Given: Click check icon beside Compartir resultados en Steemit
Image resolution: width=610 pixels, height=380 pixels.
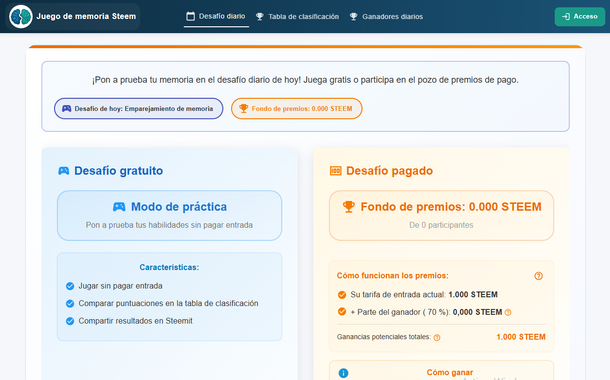Looking at the screenshot, I should coord(70,321).
